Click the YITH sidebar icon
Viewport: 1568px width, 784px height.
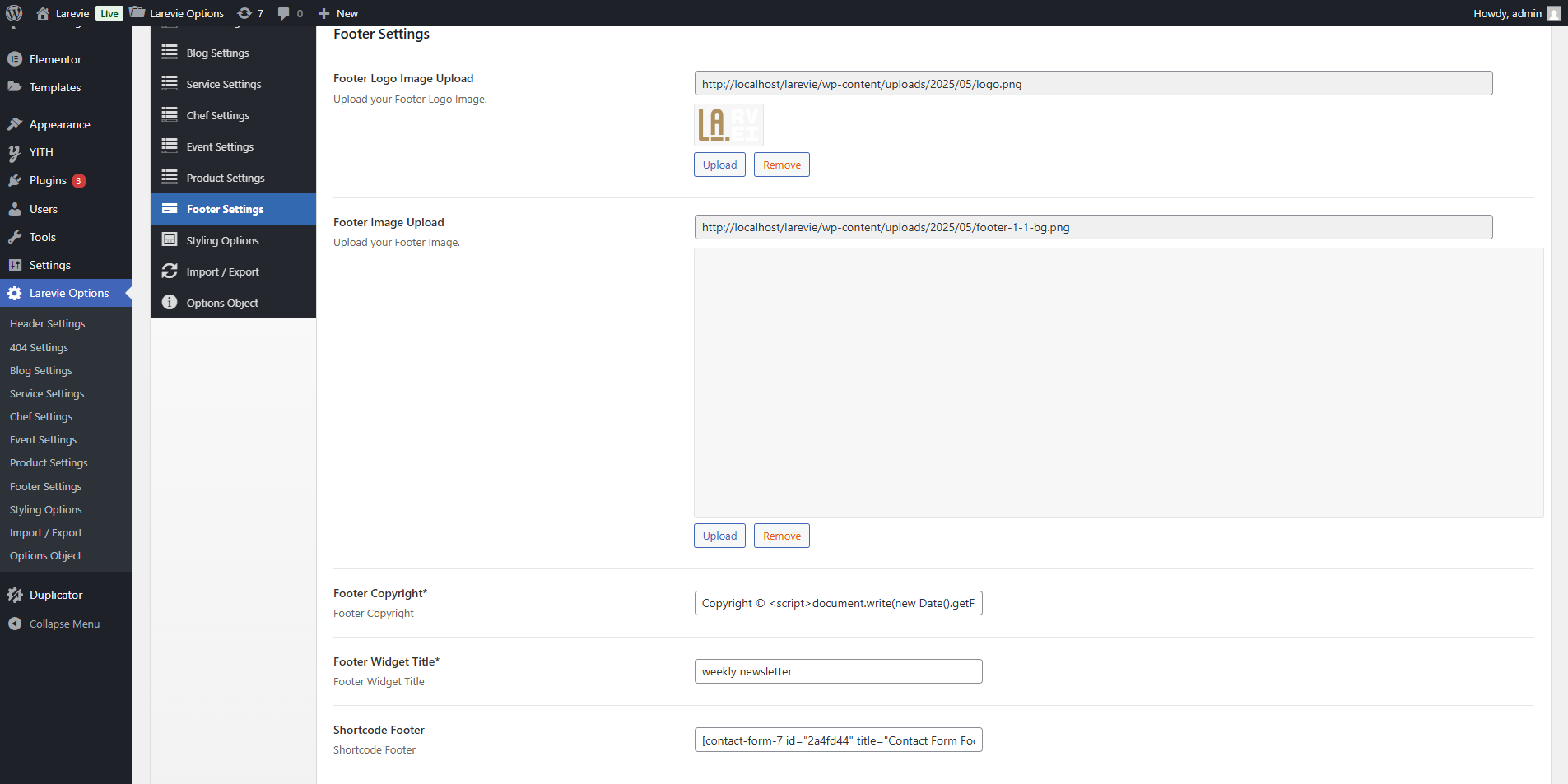click(x=15, y=152)
